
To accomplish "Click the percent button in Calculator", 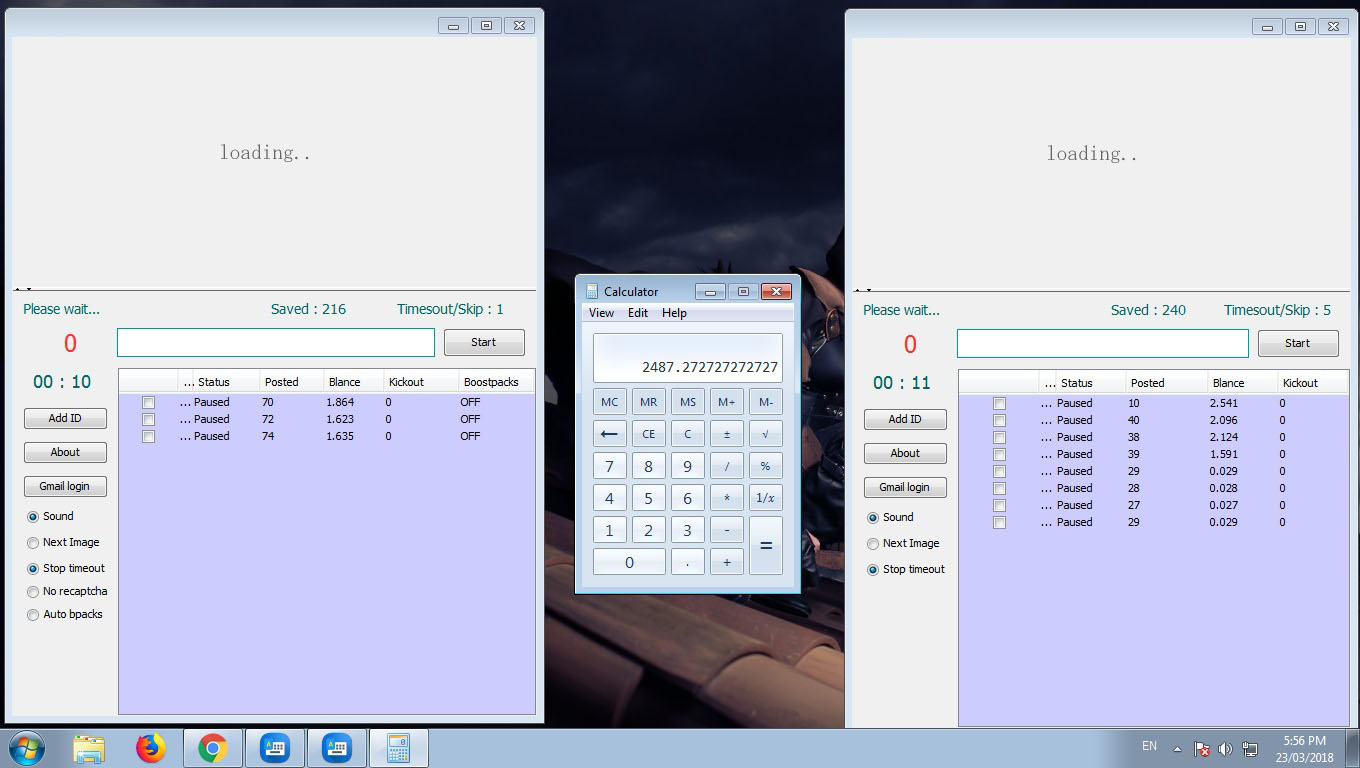I will [x=766, y=466].
